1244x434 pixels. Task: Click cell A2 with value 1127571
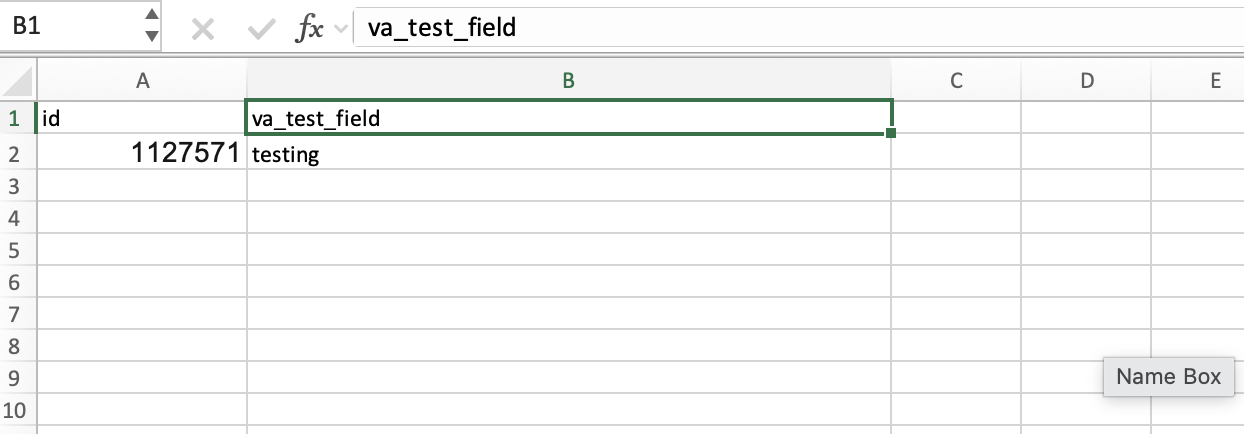coord(141,154)
